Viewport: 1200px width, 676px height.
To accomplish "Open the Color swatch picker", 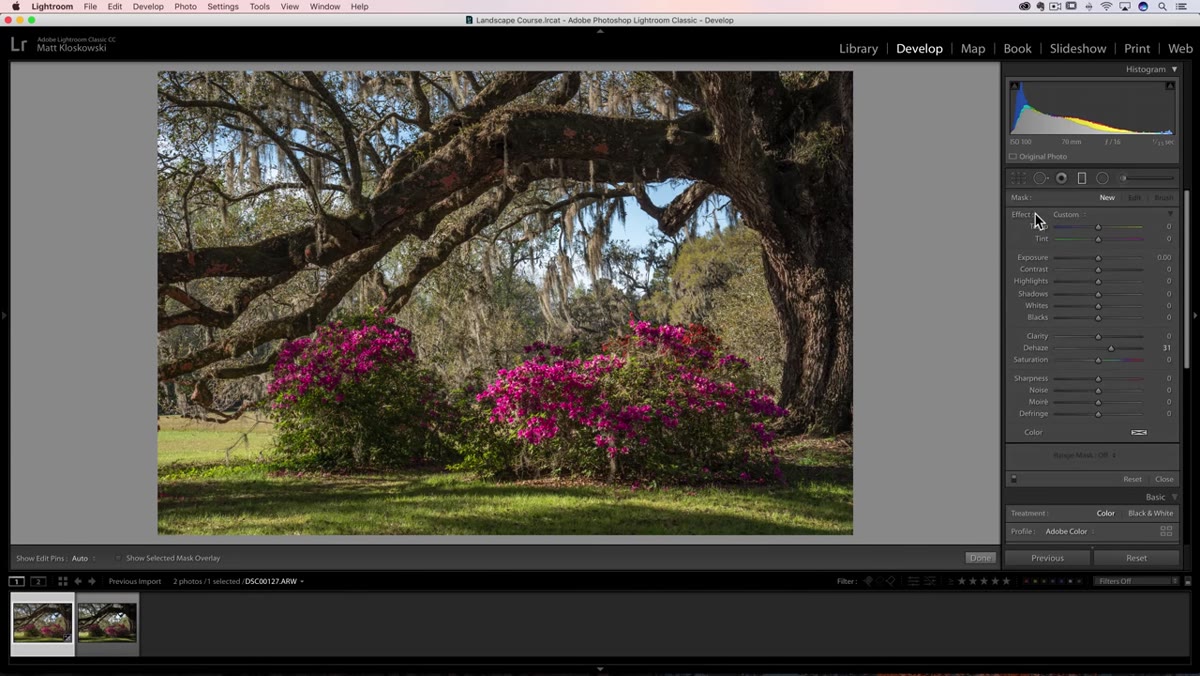I will pyautogui.click(x=1138, y=432).
